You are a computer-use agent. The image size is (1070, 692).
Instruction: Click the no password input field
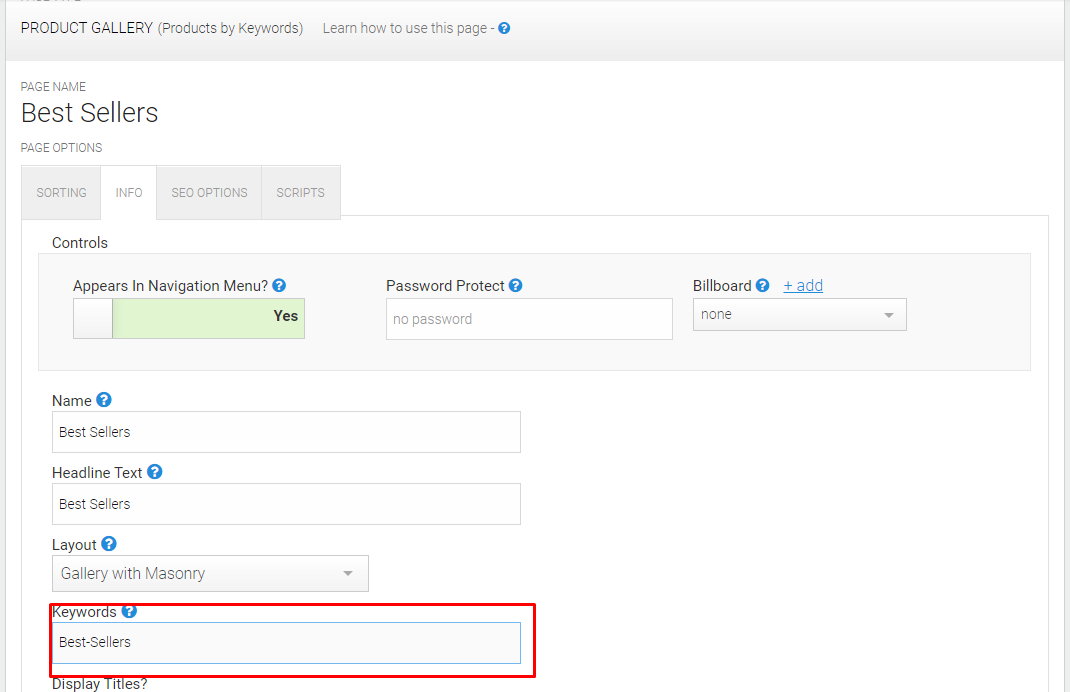tap(530, 319)
